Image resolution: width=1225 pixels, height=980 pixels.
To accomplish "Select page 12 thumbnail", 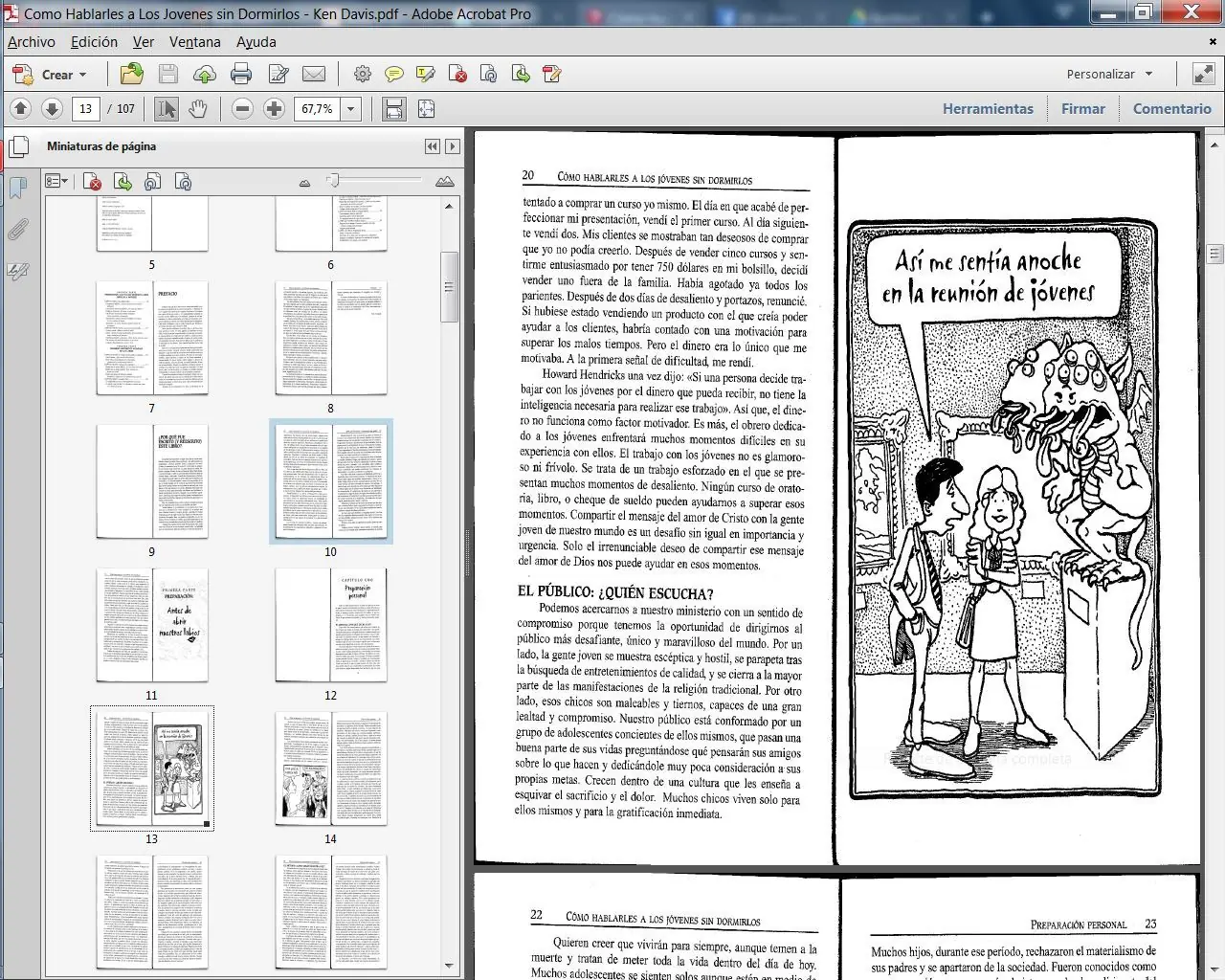I will pos(331,625).
